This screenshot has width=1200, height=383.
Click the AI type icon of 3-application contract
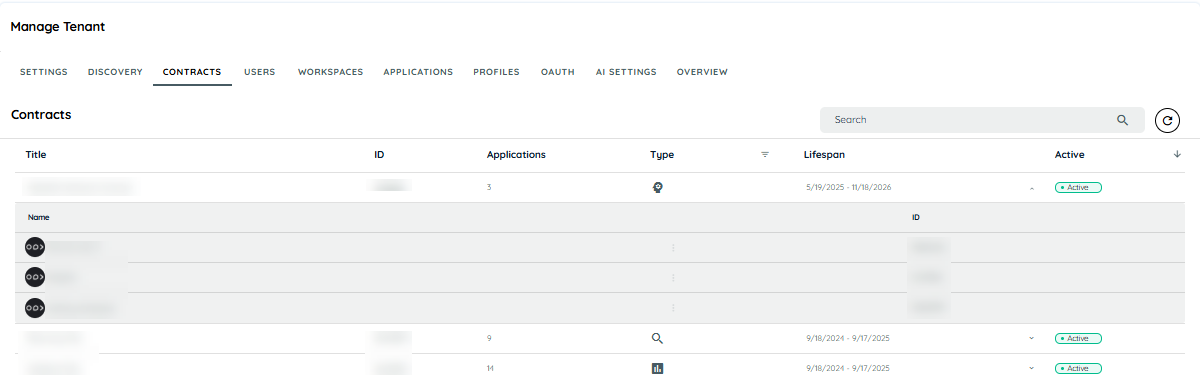tap(657, 187)
